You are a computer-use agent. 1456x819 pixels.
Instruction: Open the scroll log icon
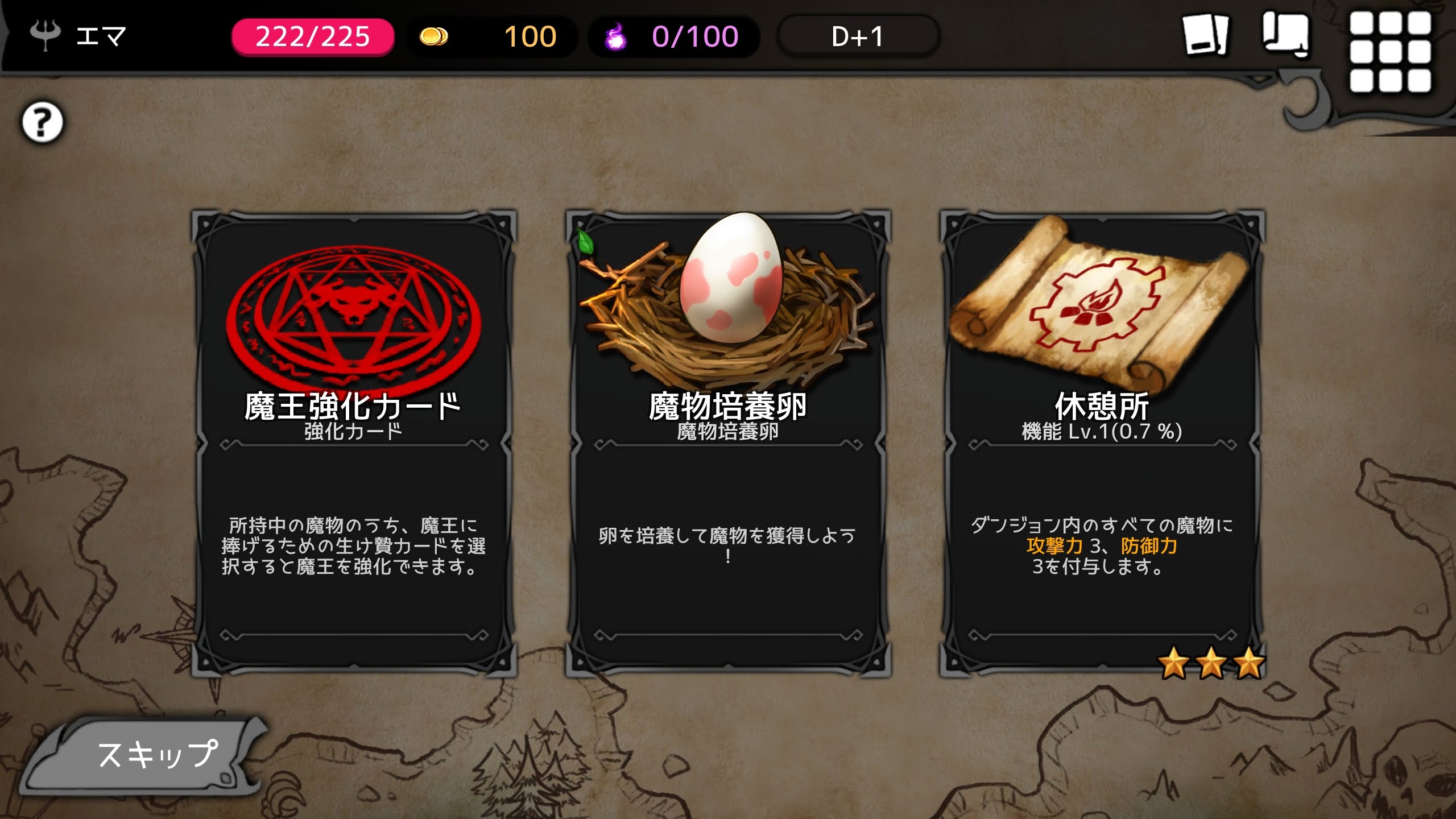point(1286,35)
